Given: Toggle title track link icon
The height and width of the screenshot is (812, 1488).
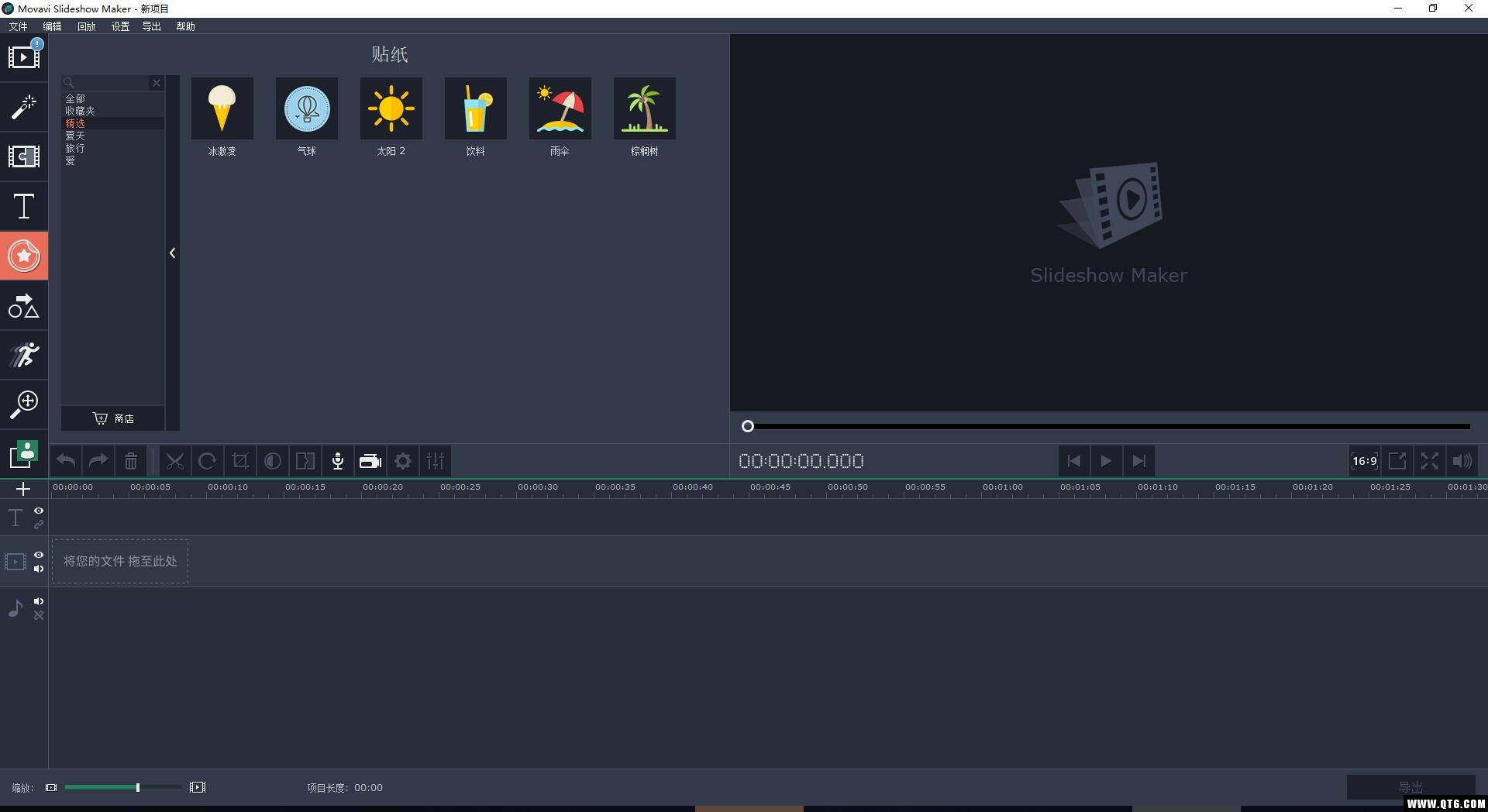Looking at the screenshot, I should tap(38, 525).
